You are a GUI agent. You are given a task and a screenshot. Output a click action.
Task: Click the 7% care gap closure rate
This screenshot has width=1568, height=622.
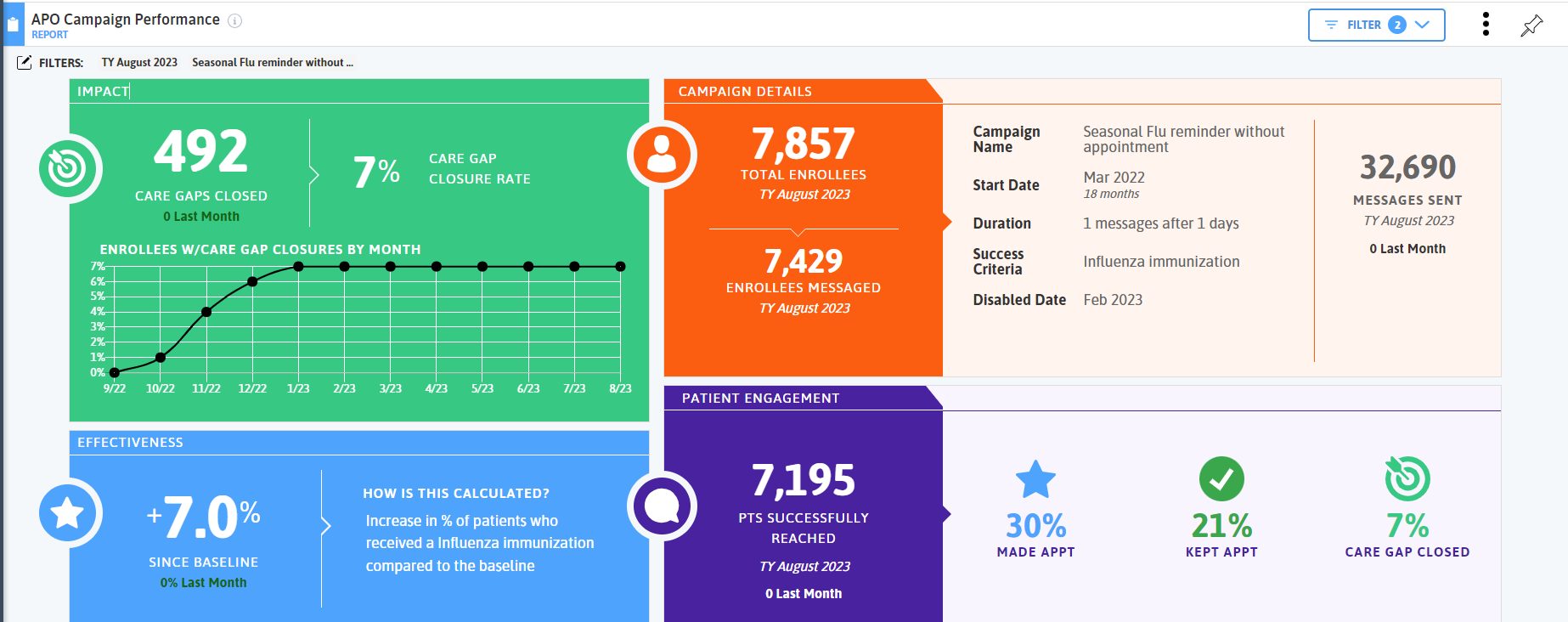pos(376,172)
